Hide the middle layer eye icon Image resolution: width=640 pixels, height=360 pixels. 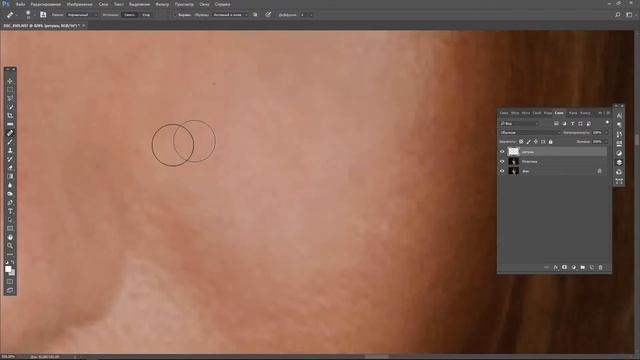pyautogui.click(x=502, y=161)
